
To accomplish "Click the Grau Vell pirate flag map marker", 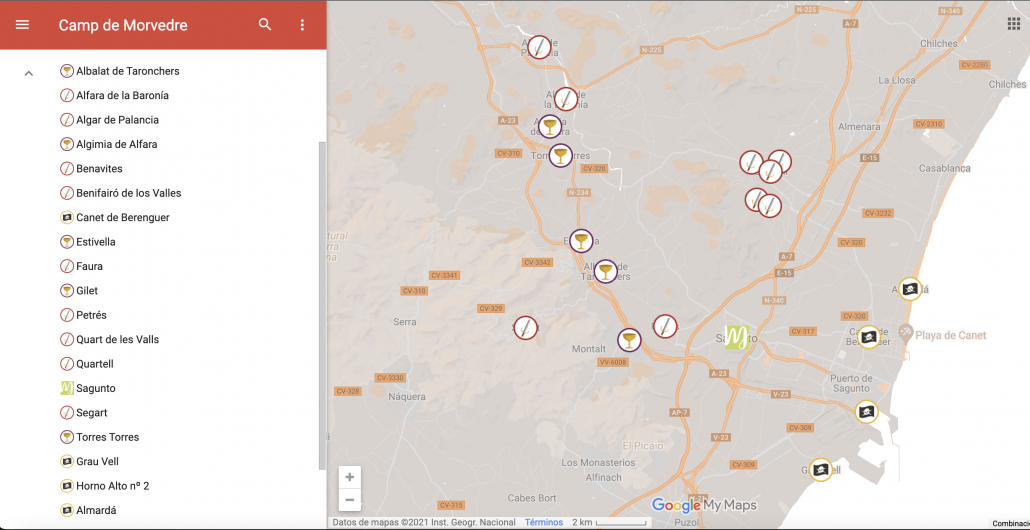I will [820, 470].
